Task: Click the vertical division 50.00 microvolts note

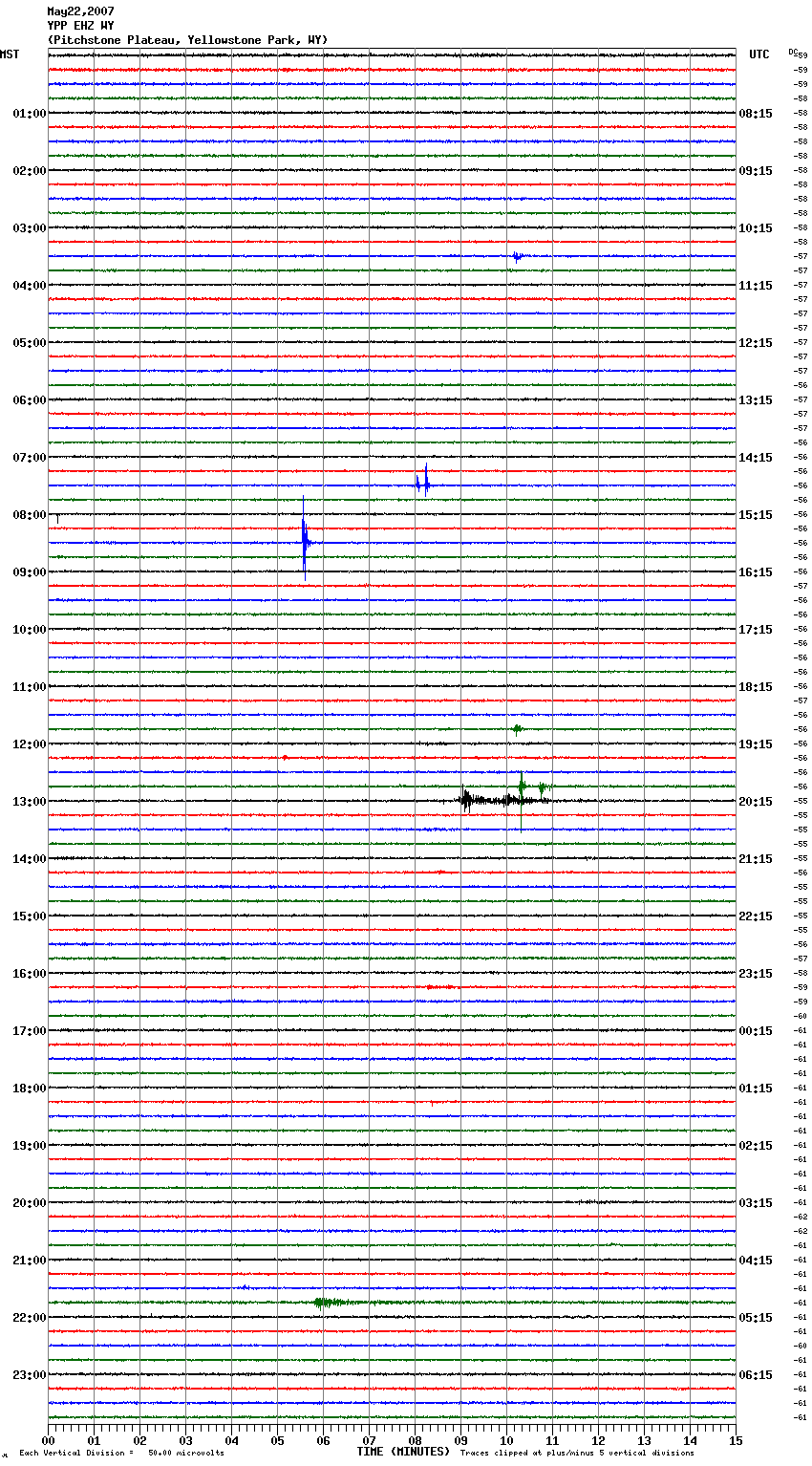Action: (x=122, y=1454)
